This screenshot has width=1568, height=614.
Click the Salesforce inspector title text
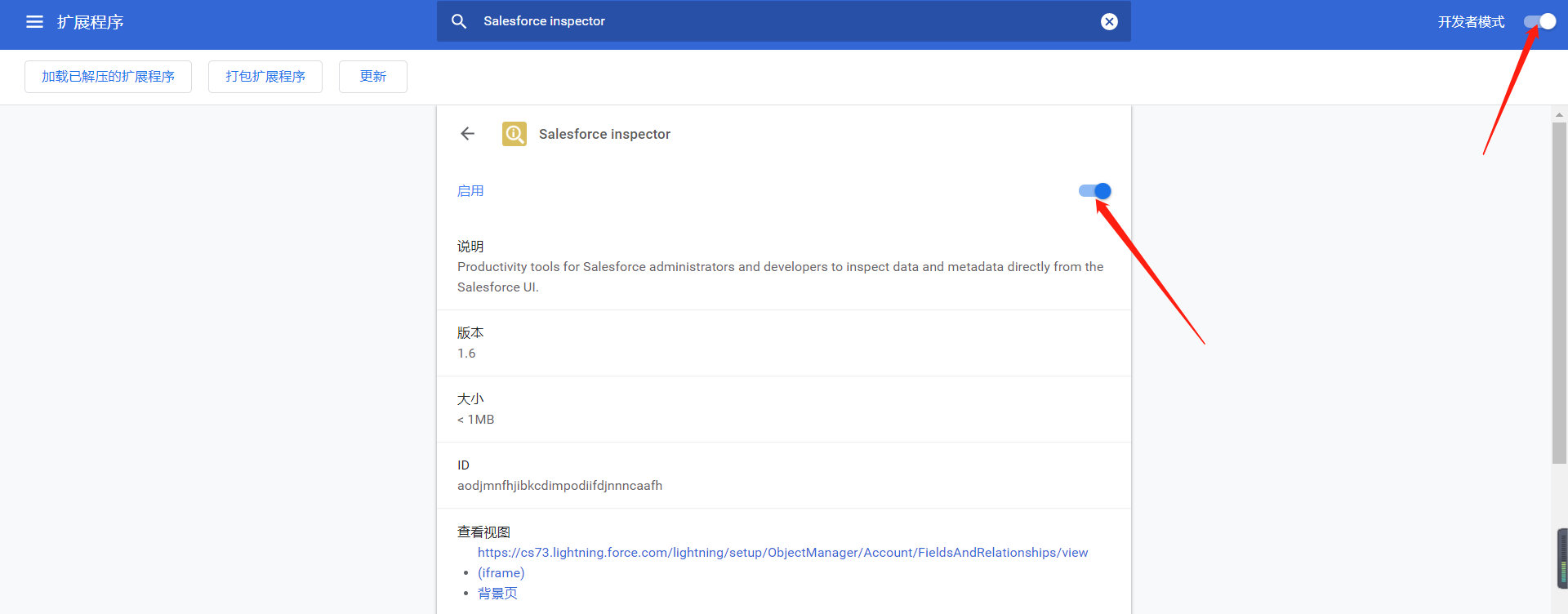click(x=604, y=134)
